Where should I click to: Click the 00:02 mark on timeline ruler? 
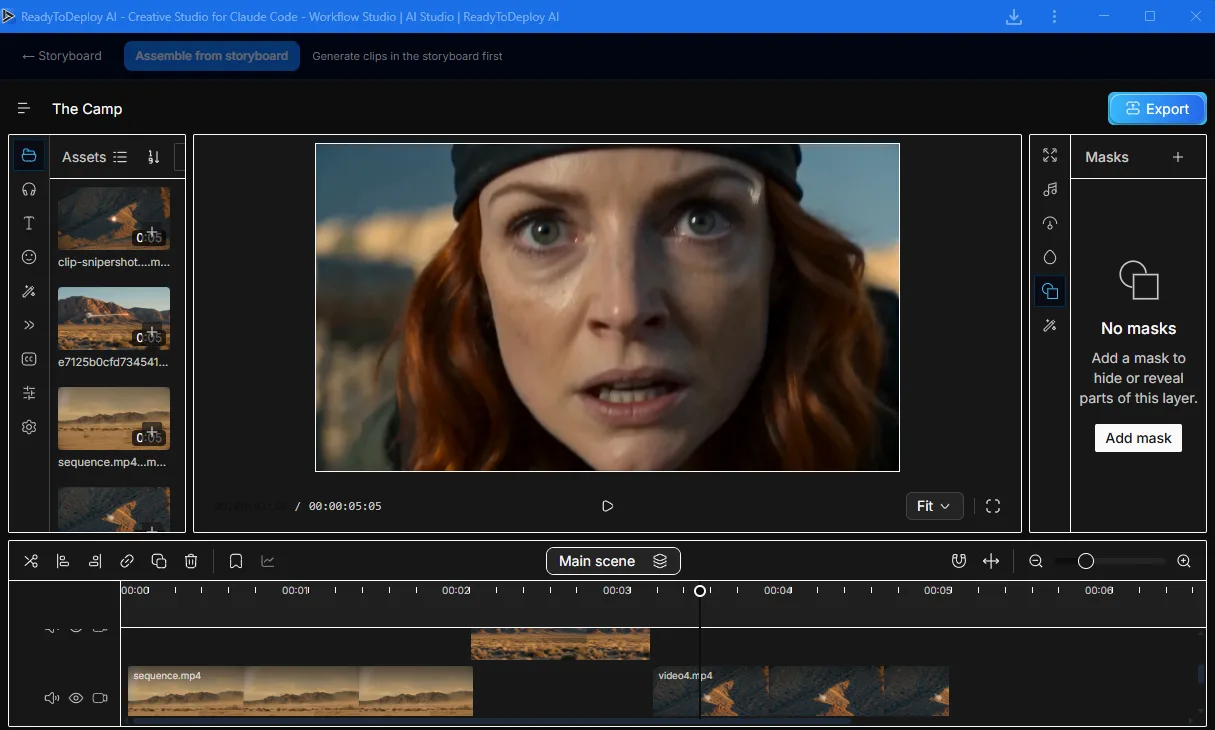pyautogui.click(x=456, y=591)
